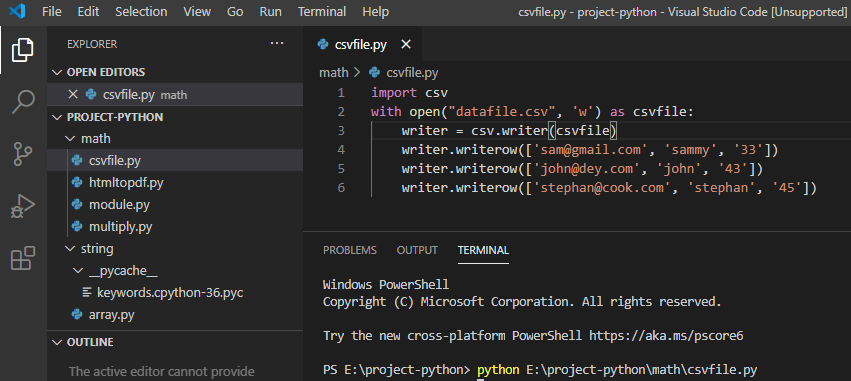Image resolution: width=851 pixels, height=381 pixels.
Task: Click Python icon beside multiply.py
Action: [77, 226]
